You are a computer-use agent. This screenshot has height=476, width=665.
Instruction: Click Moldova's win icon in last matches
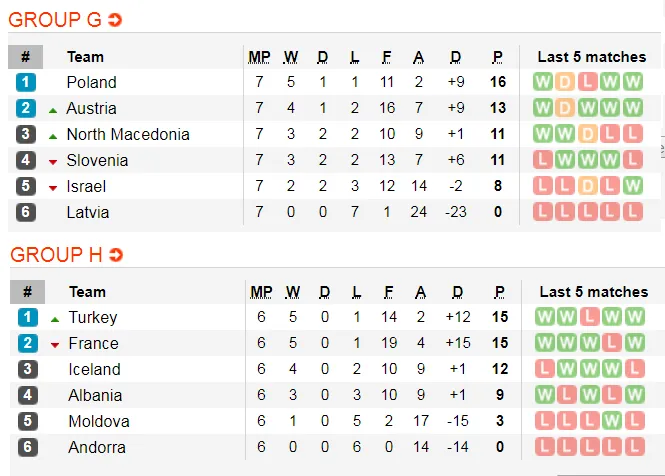pos(611,421)
